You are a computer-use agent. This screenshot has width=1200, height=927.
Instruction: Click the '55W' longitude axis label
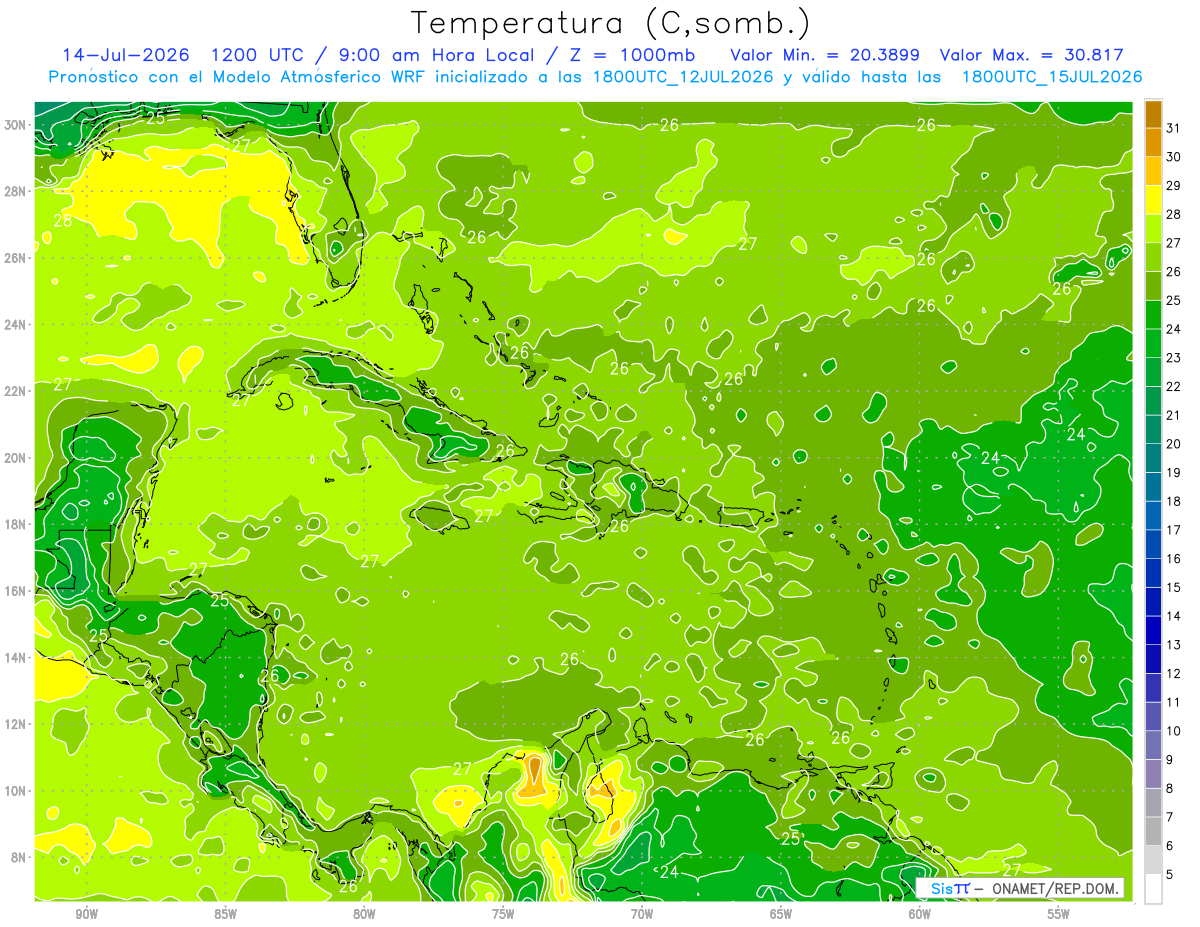[1059, 914]
